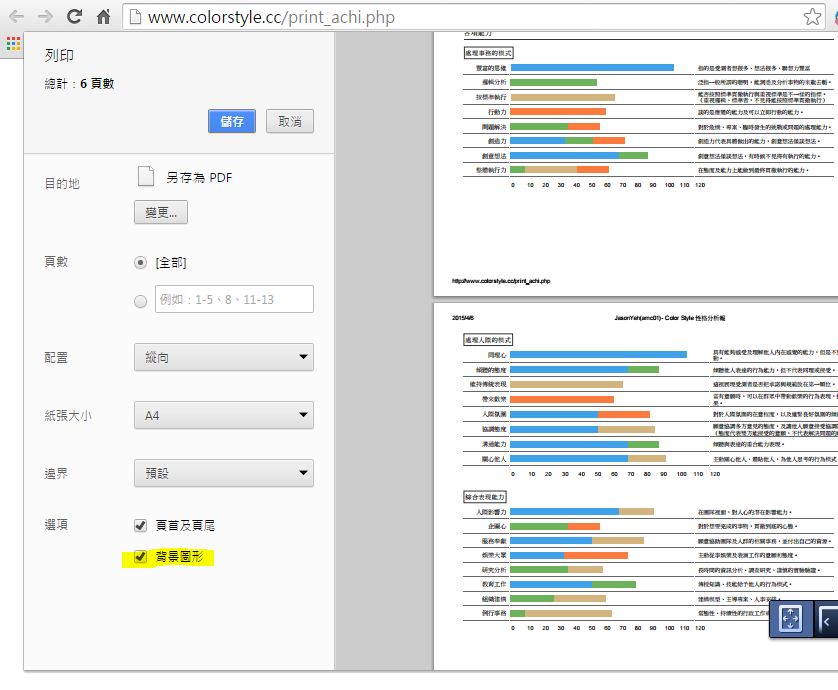Select the [全部] pages radio button
838x690 pixels.
click(141, 263)
